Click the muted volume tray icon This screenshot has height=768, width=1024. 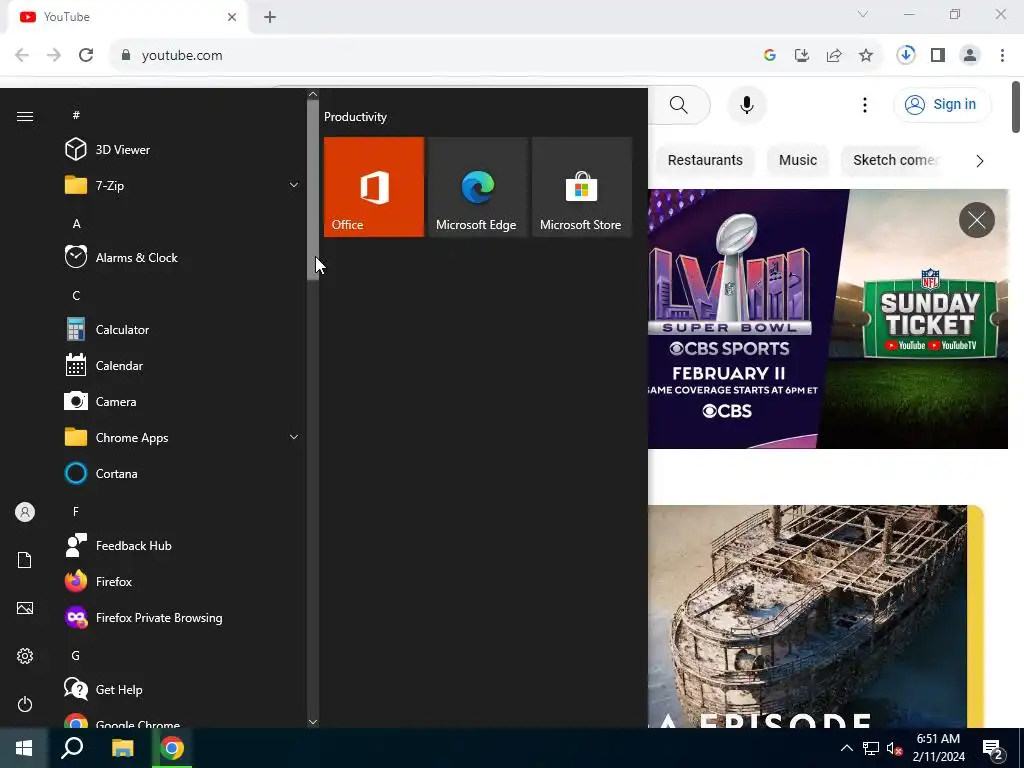click(x=894, y=748)
